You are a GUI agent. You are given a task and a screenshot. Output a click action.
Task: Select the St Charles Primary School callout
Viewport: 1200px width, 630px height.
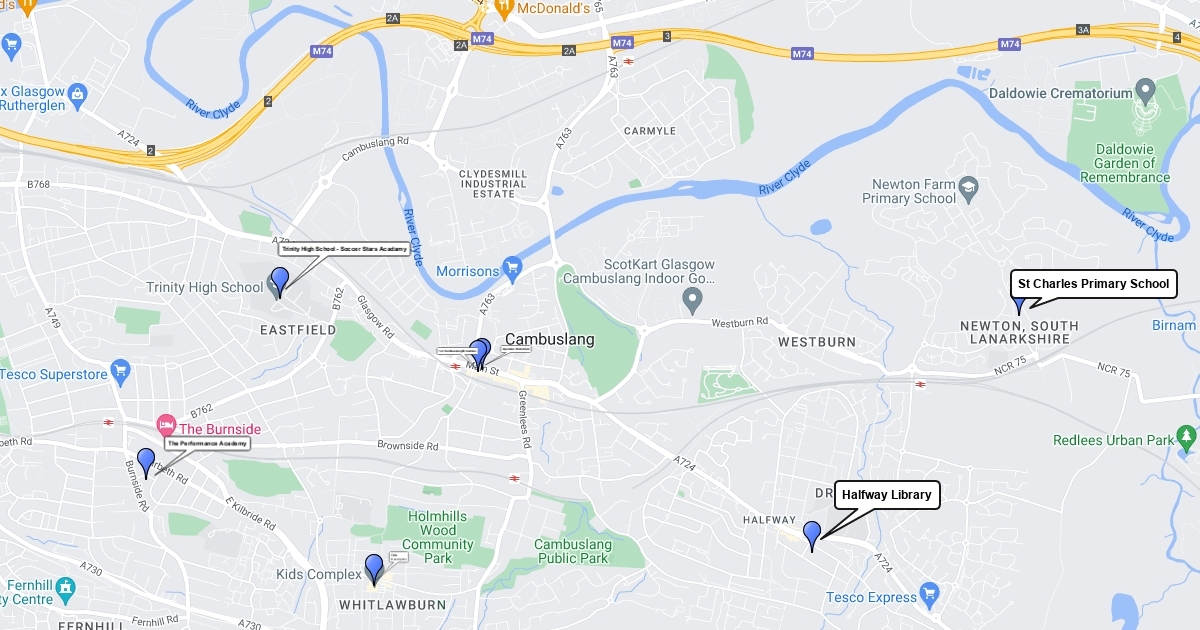1093,284
